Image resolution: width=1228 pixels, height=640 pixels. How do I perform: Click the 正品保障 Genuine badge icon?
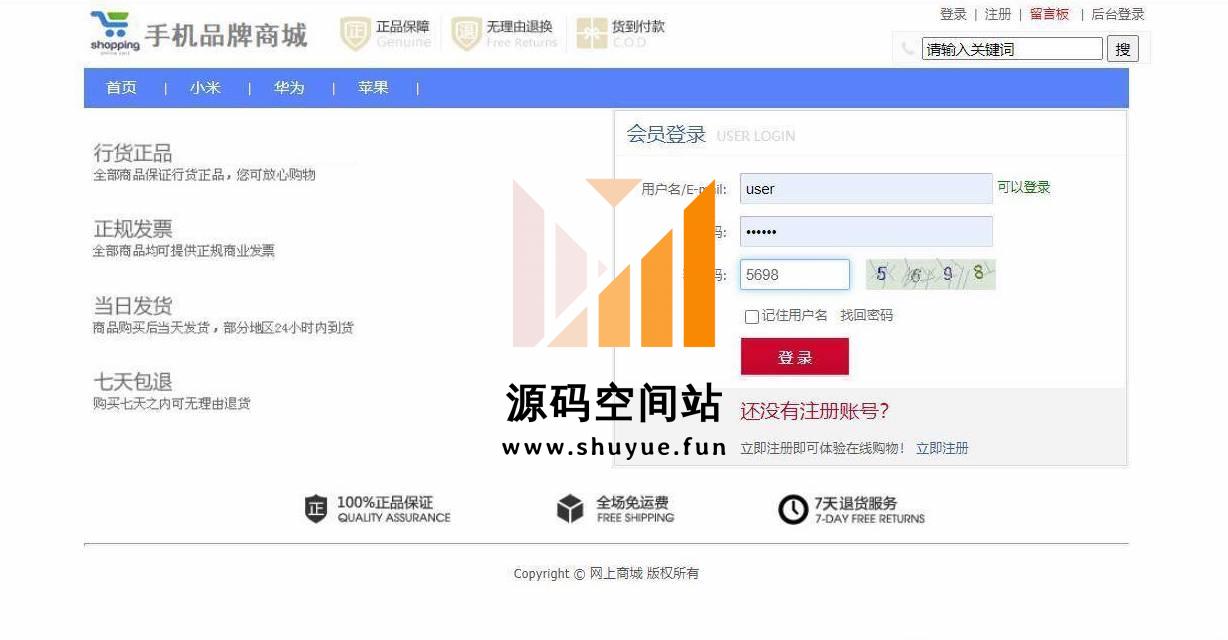355,34
